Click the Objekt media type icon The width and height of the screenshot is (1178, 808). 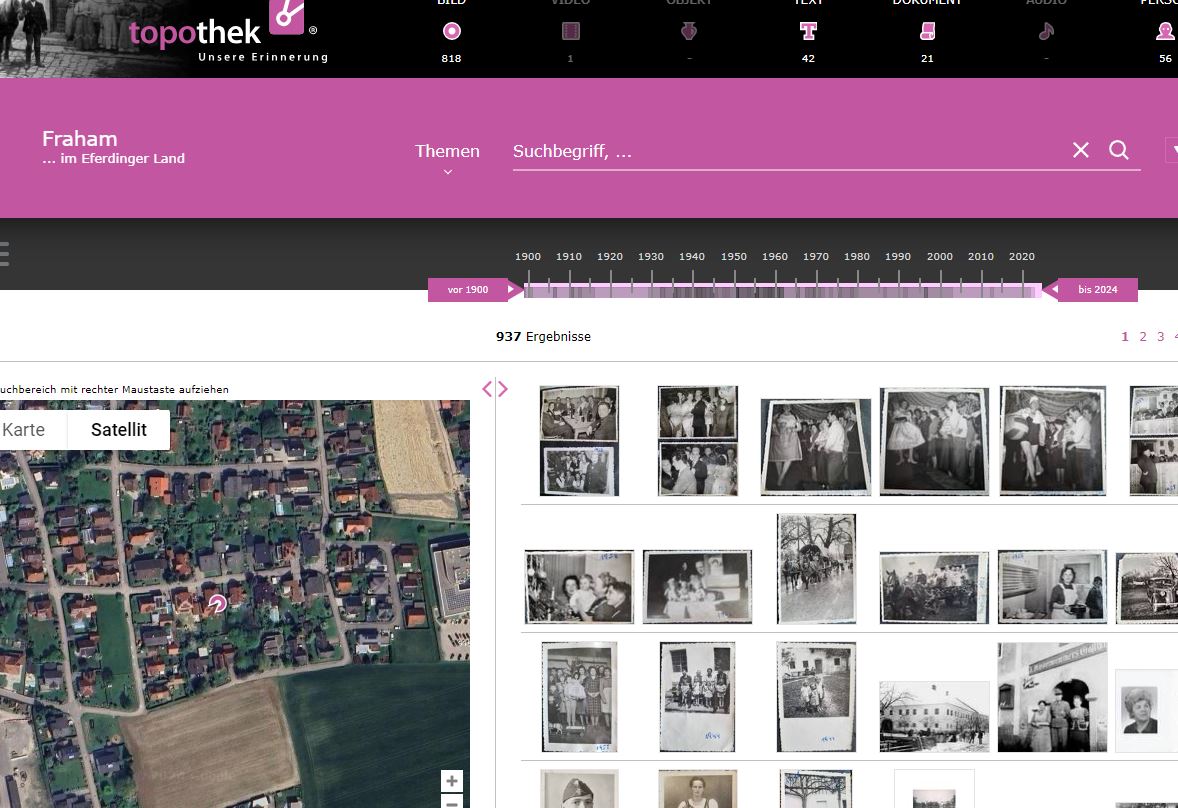coord(689,32)
